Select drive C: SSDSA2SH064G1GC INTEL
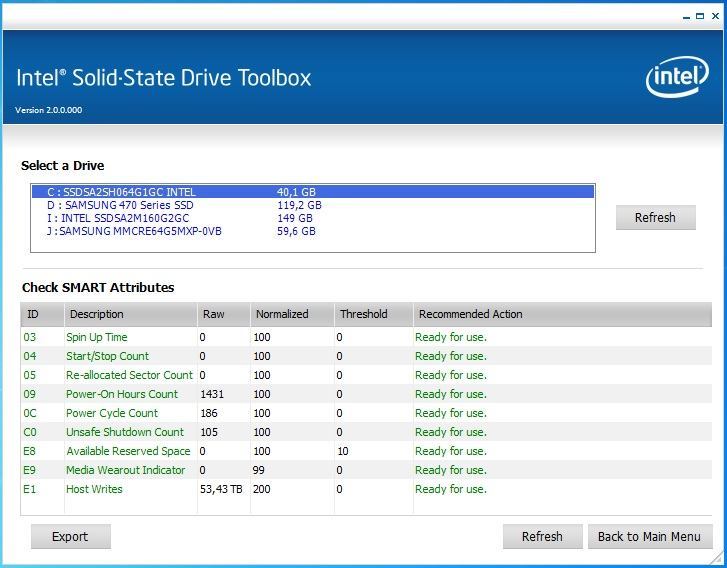The image size is (727, 568). 313,192
